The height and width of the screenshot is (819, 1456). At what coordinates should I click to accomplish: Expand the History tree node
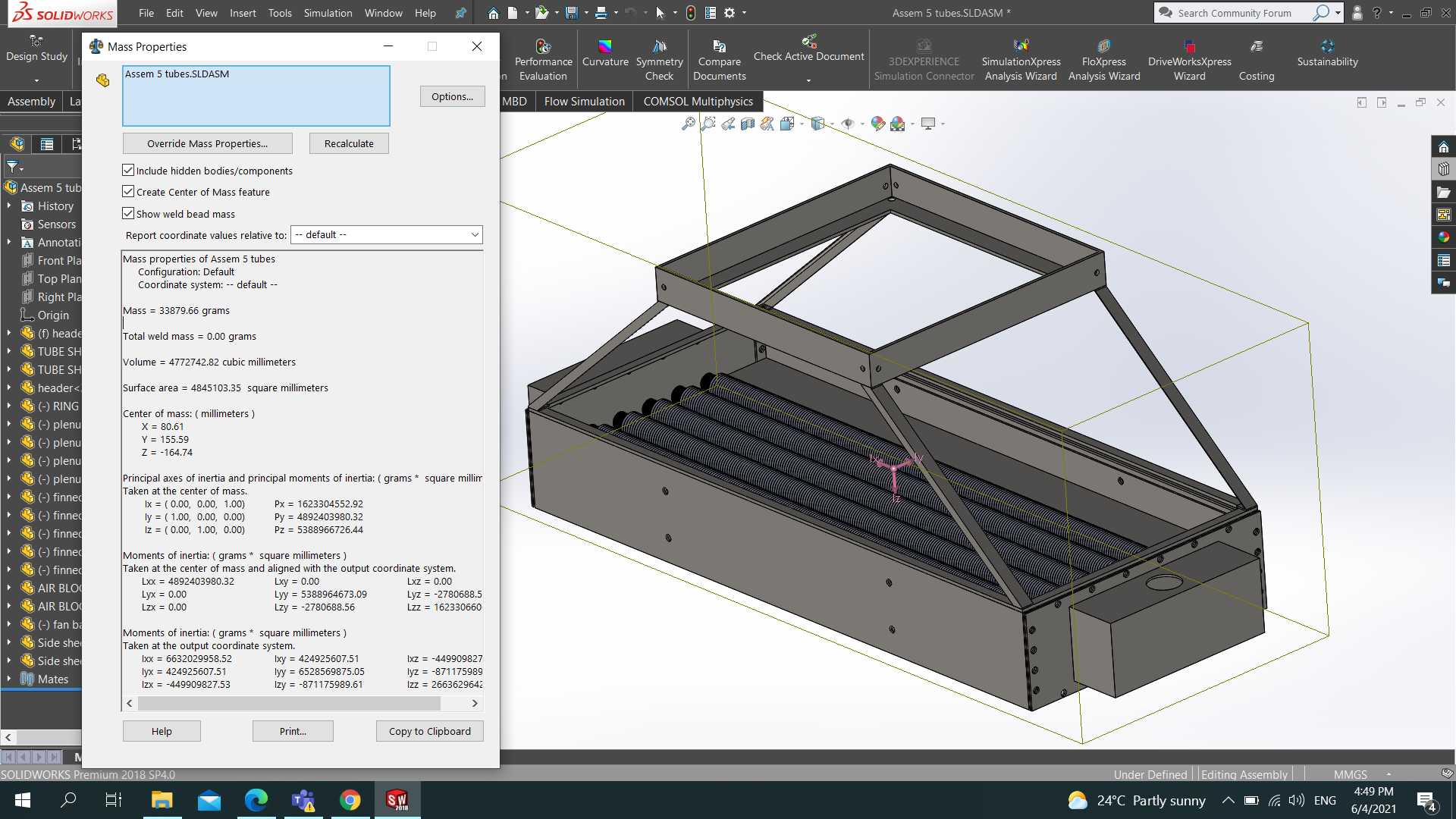[9, 206]
